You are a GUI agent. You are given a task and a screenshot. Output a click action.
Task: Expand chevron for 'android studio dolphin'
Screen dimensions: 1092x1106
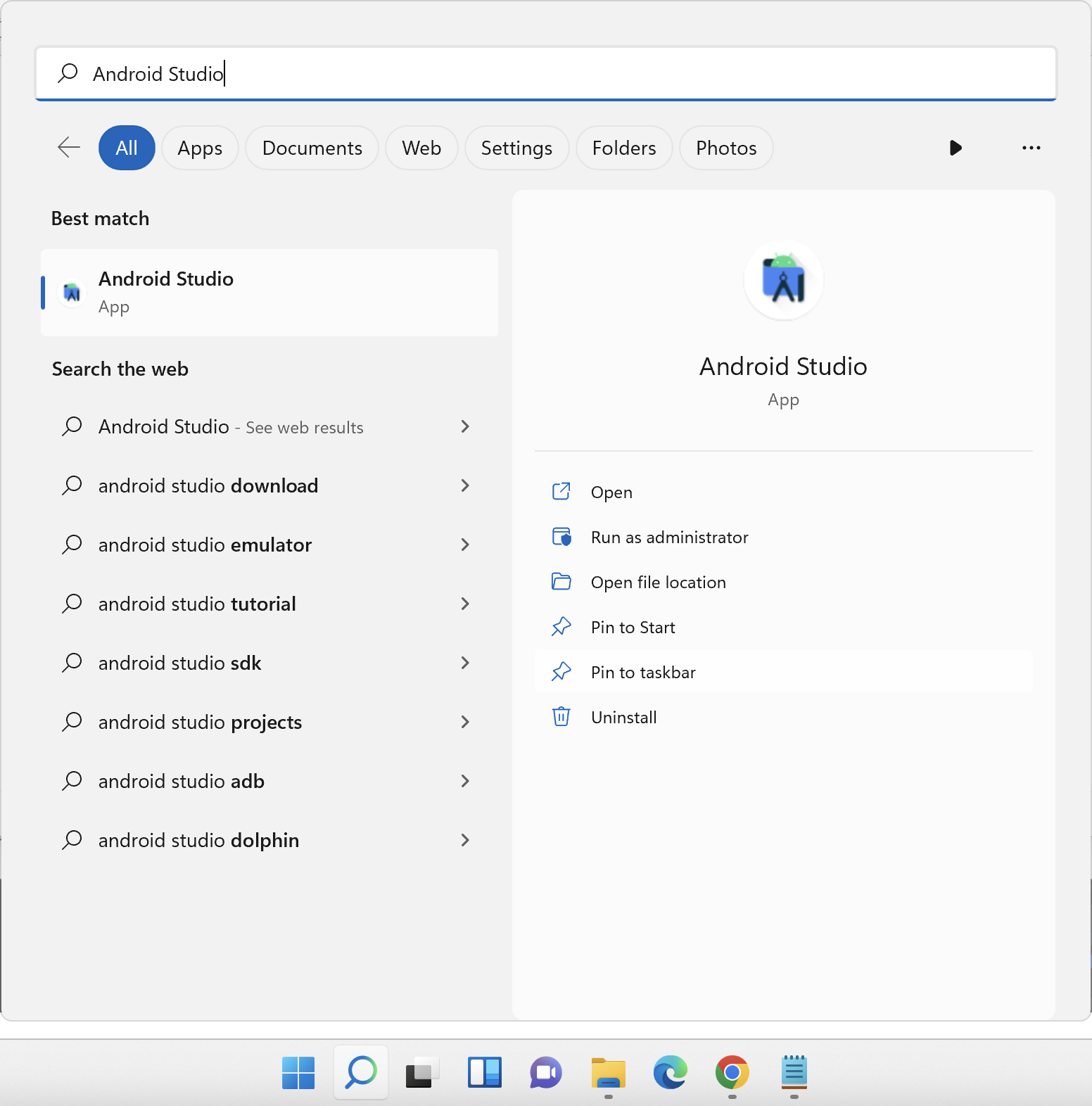465,840
